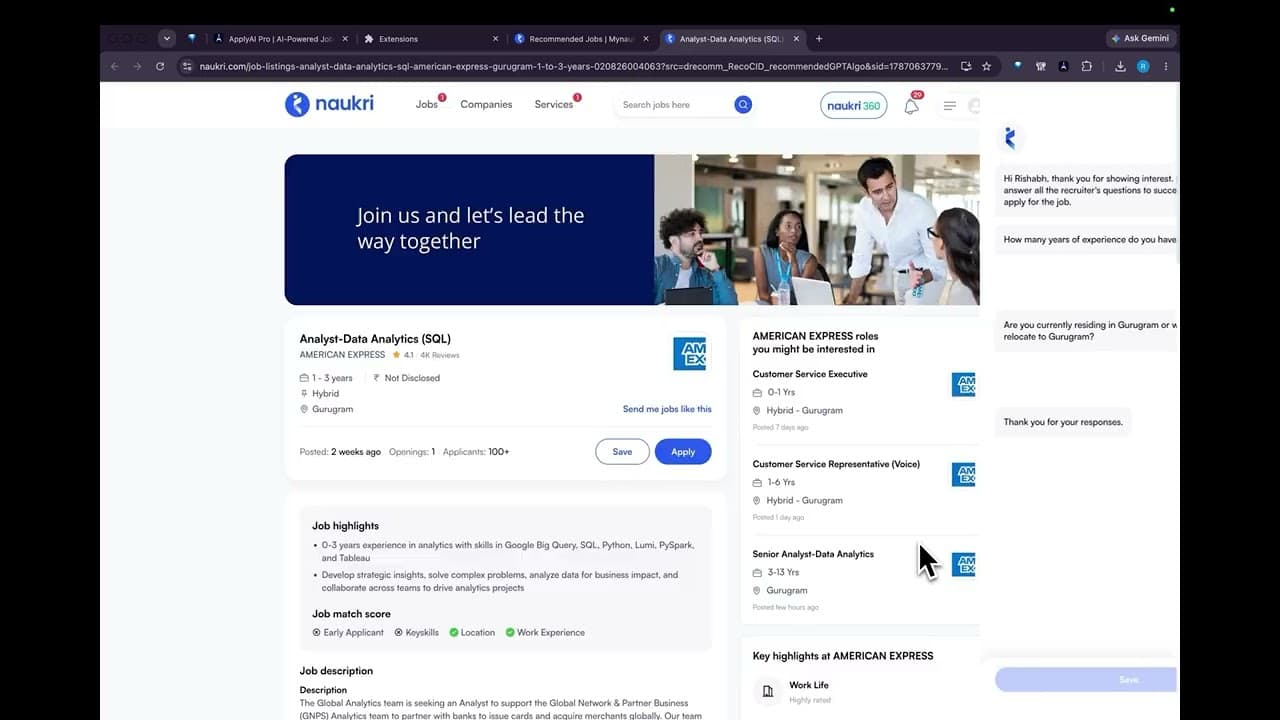Click the chatbot avatar icon
1280x720 pixels.
1010,138
